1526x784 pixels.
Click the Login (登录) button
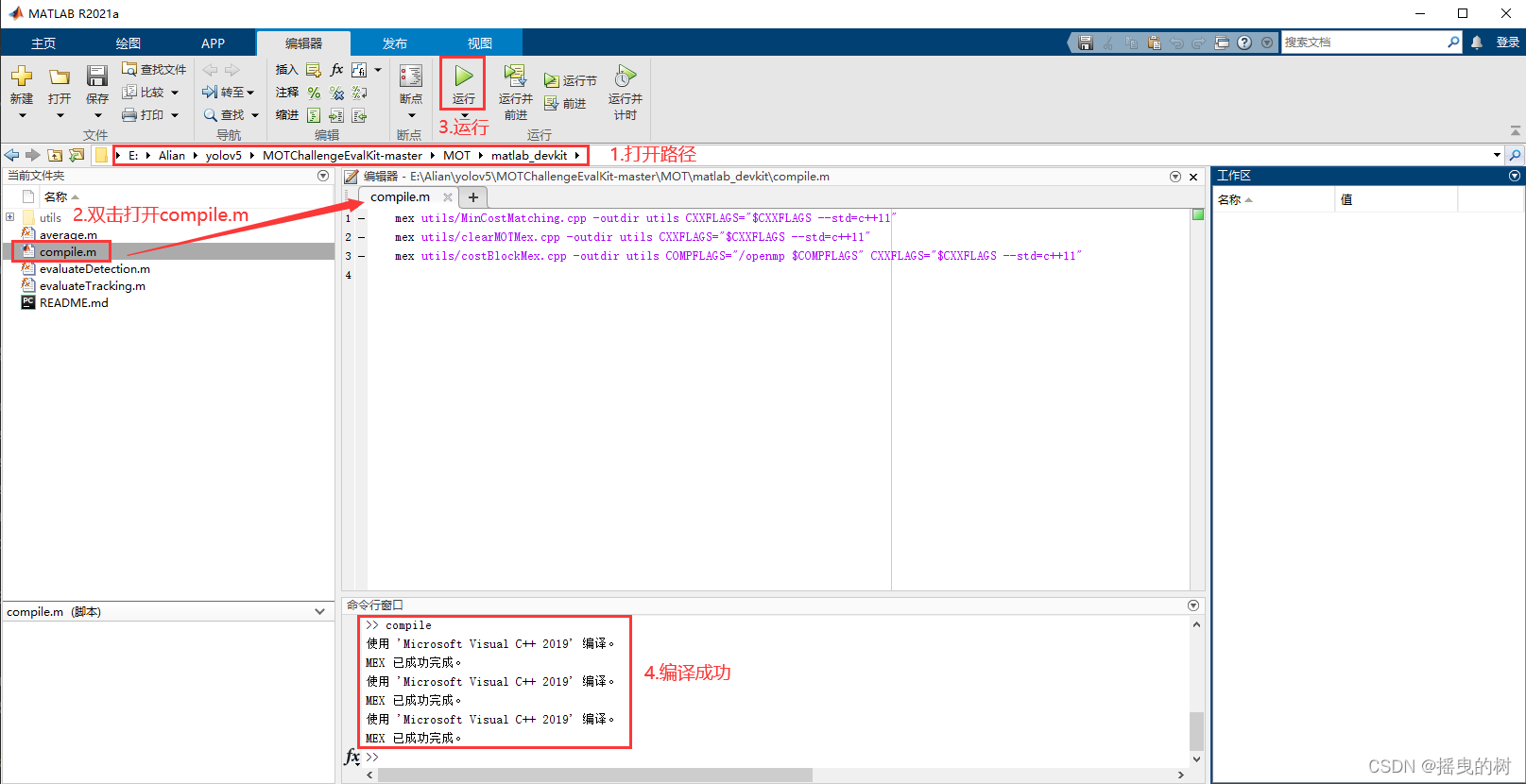(1508, 43)
